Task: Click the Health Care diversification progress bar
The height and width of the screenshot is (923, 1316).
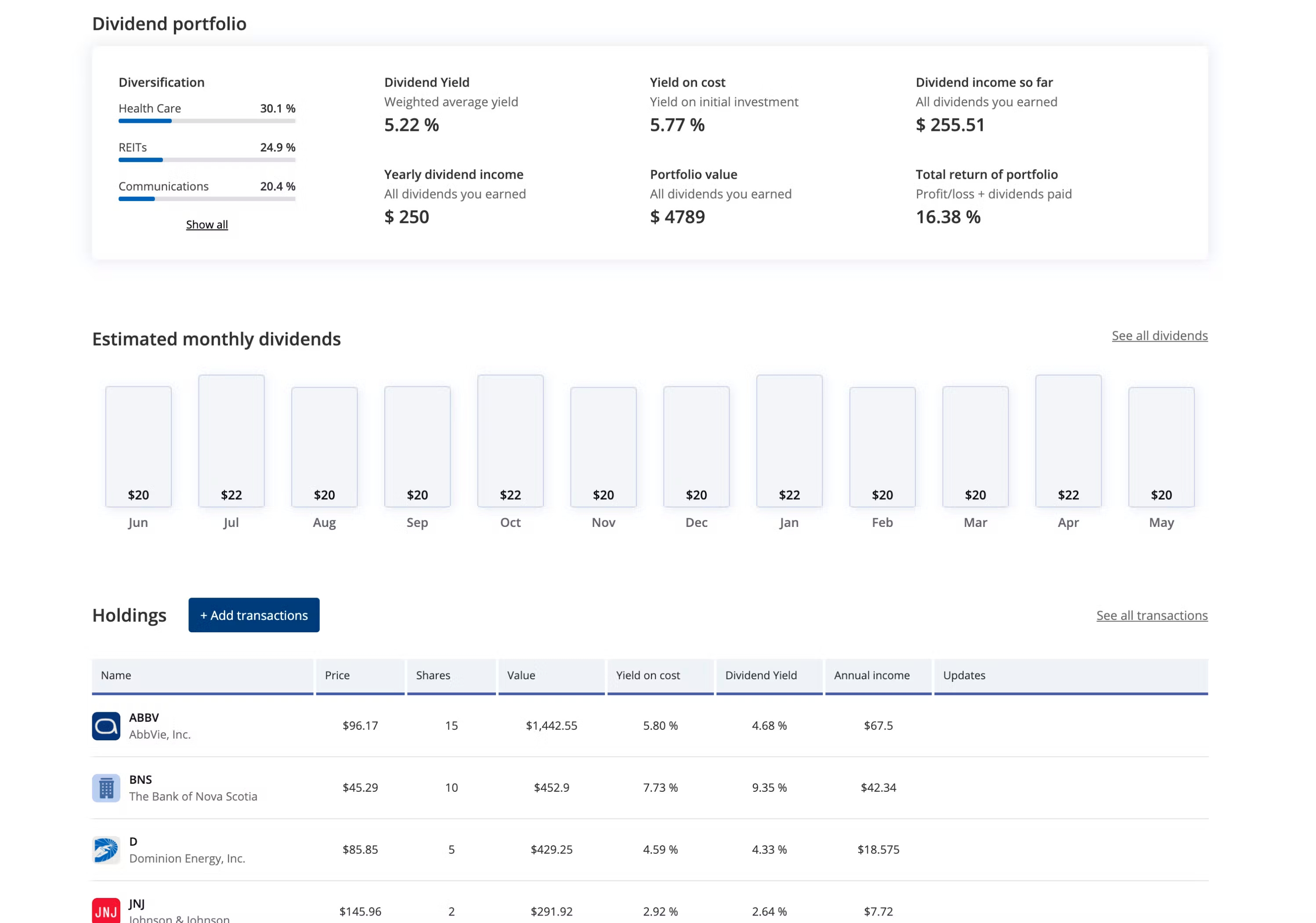Action: [x=207, y=121]
